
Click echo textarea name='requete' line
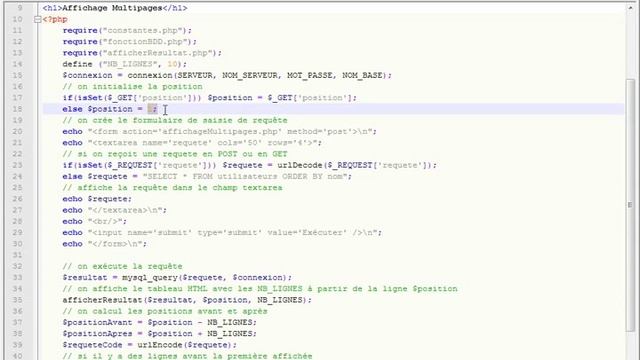tap(192, 143)
